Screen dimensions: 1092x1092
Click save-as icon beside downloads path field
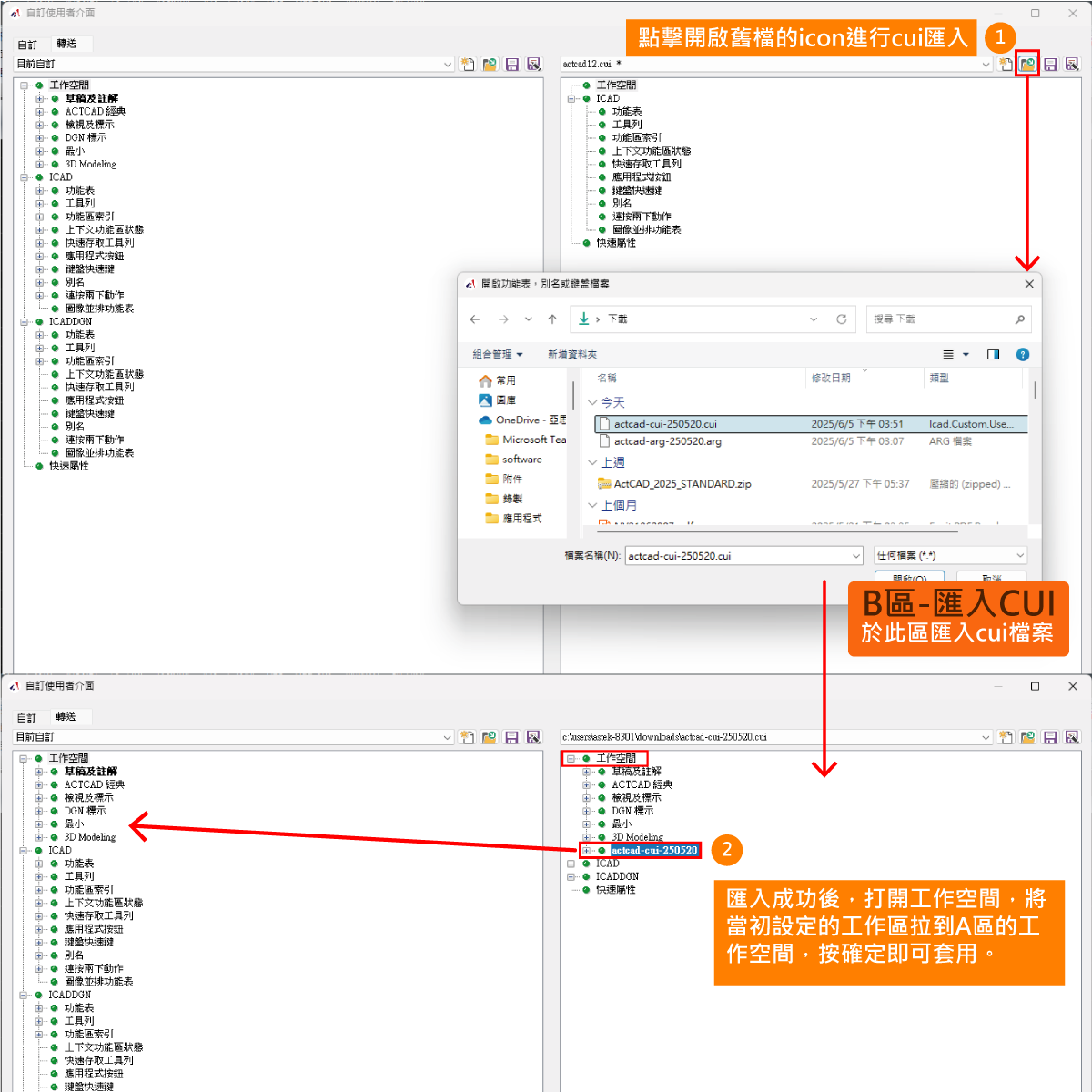[x=1072, y=737]
